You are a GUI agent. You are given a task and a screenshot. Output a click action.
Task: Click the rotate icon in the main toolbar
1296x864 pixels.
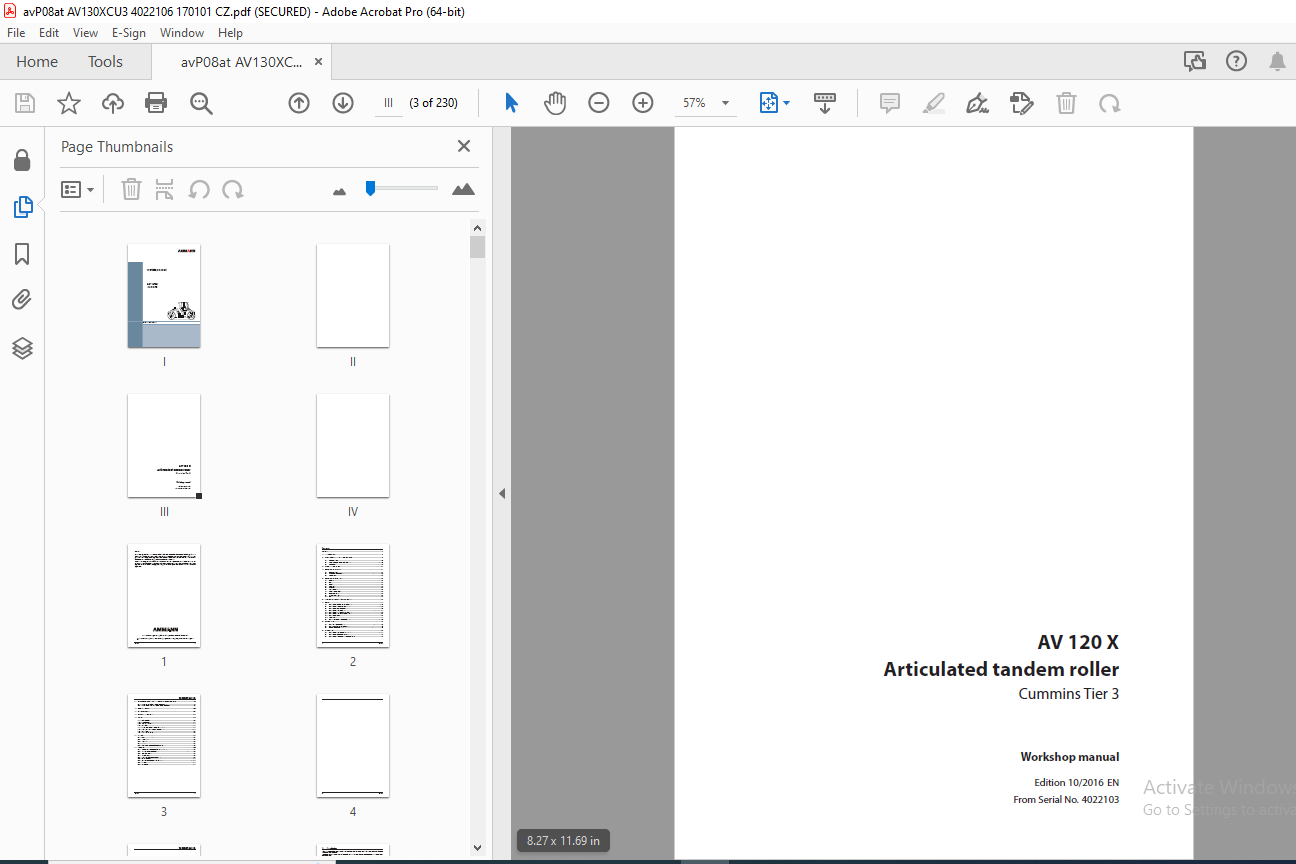click(x=1110, y=103)
